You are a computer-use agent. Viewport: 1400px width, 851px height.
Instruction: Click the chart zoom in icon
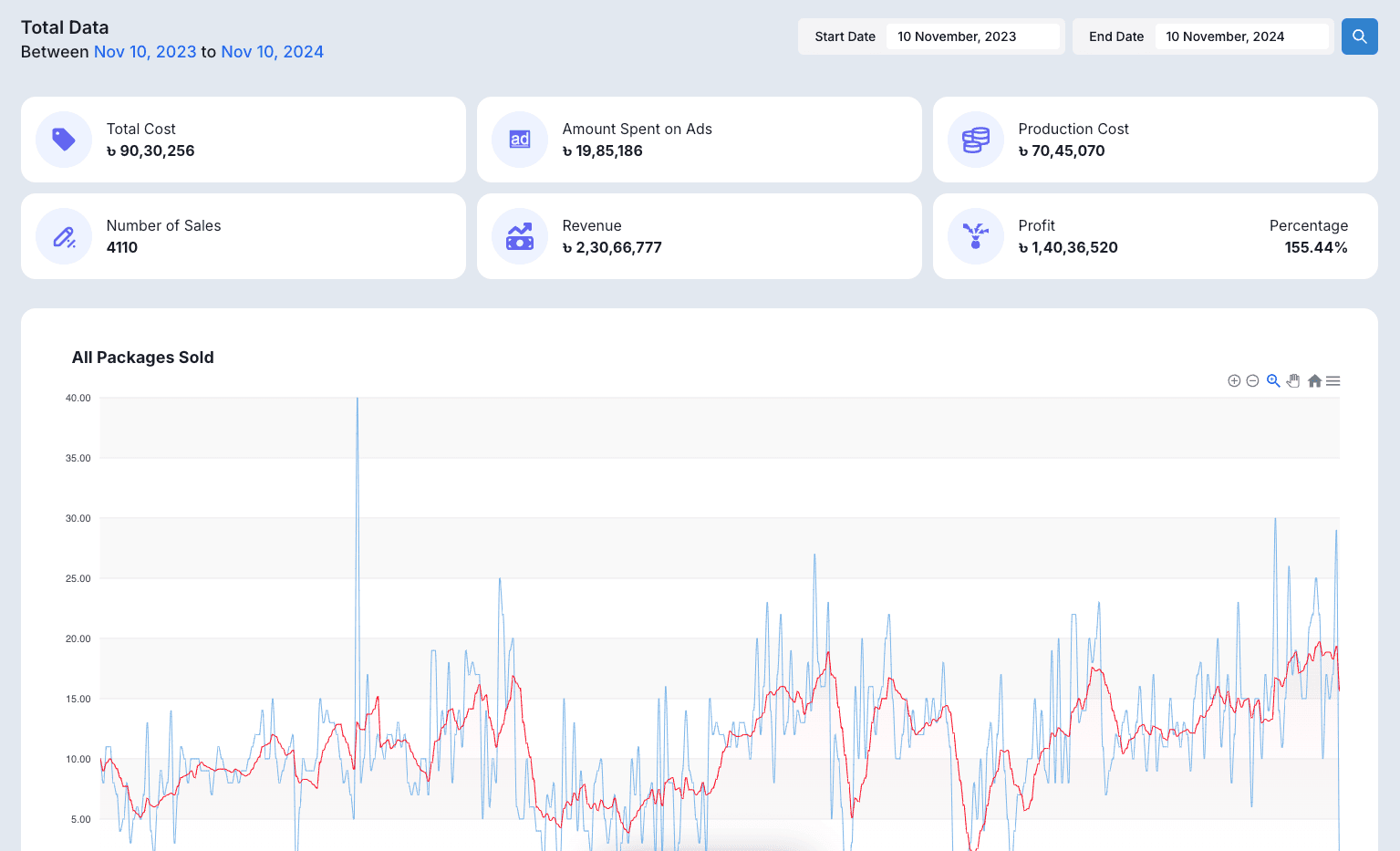click(x=1234, y=381)
